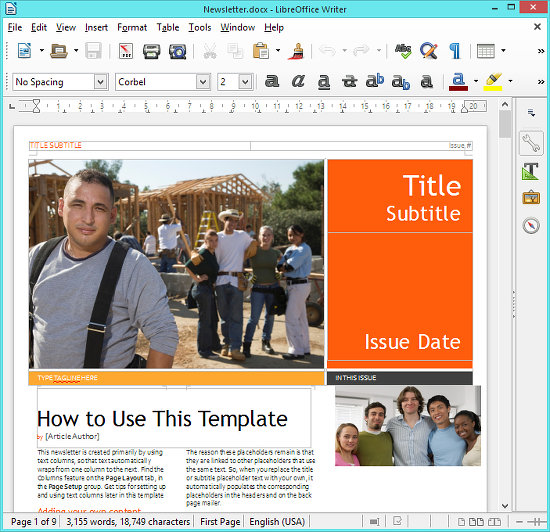Click English (USA) language in status bar

tap(277, 522)
